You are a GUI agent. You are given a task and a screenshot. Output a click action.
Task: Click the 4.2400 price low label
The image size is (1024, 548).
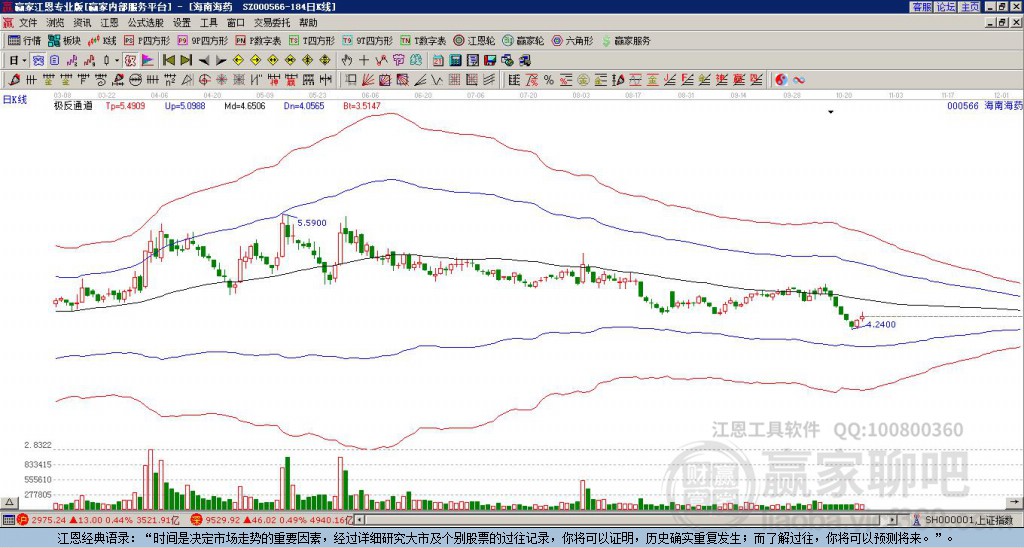(x=881, y=324)
